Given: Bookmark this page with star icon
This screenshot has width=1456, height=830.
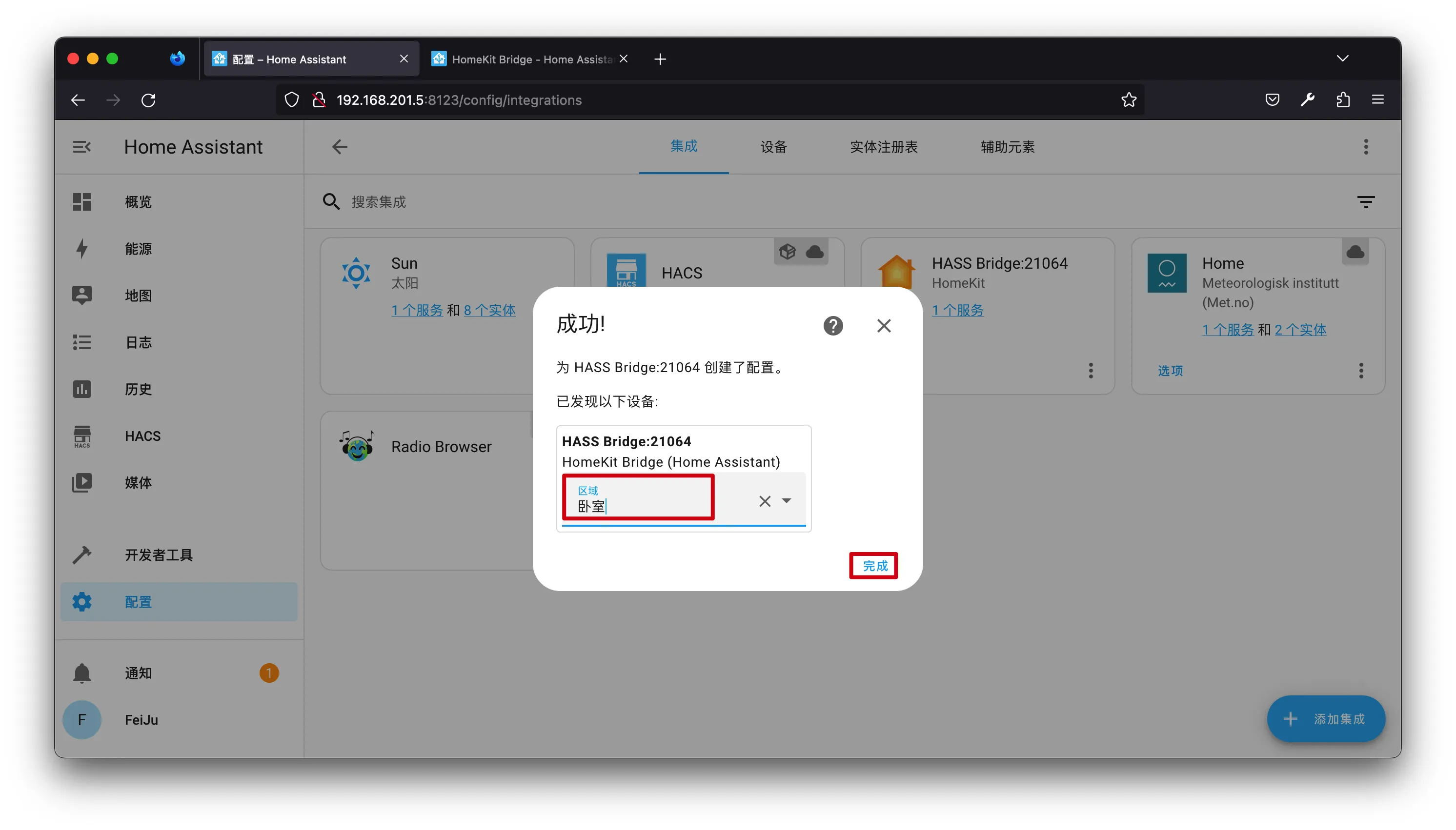Looking at the screenshot, I should point(1129,100).
